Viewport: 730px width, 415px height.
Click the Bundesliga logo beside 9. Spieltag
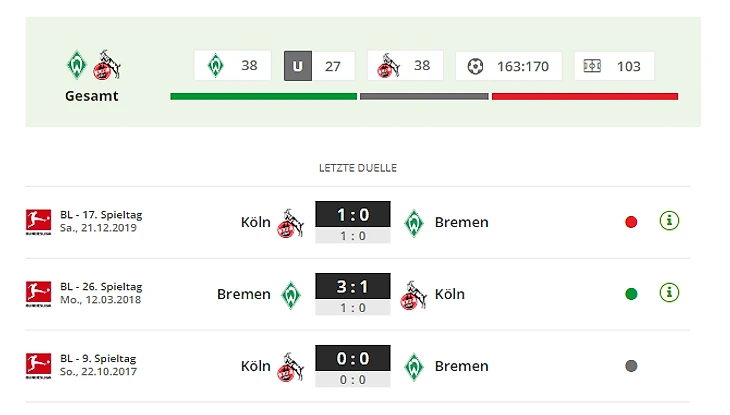coord(38,366)
